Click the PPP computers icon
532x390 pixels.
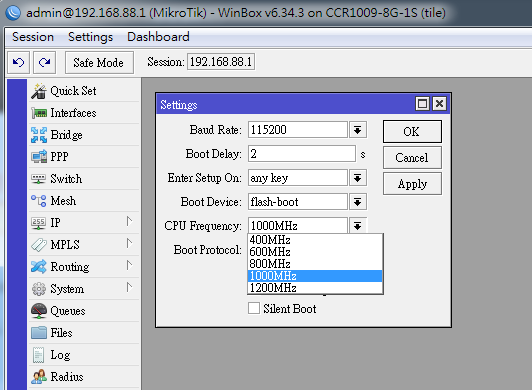[39, 156]
